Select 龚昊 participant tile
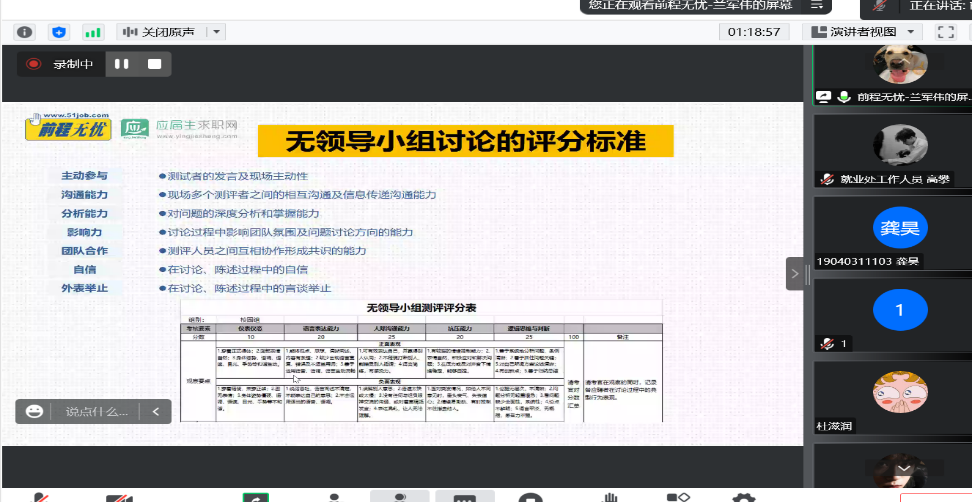 893,230
